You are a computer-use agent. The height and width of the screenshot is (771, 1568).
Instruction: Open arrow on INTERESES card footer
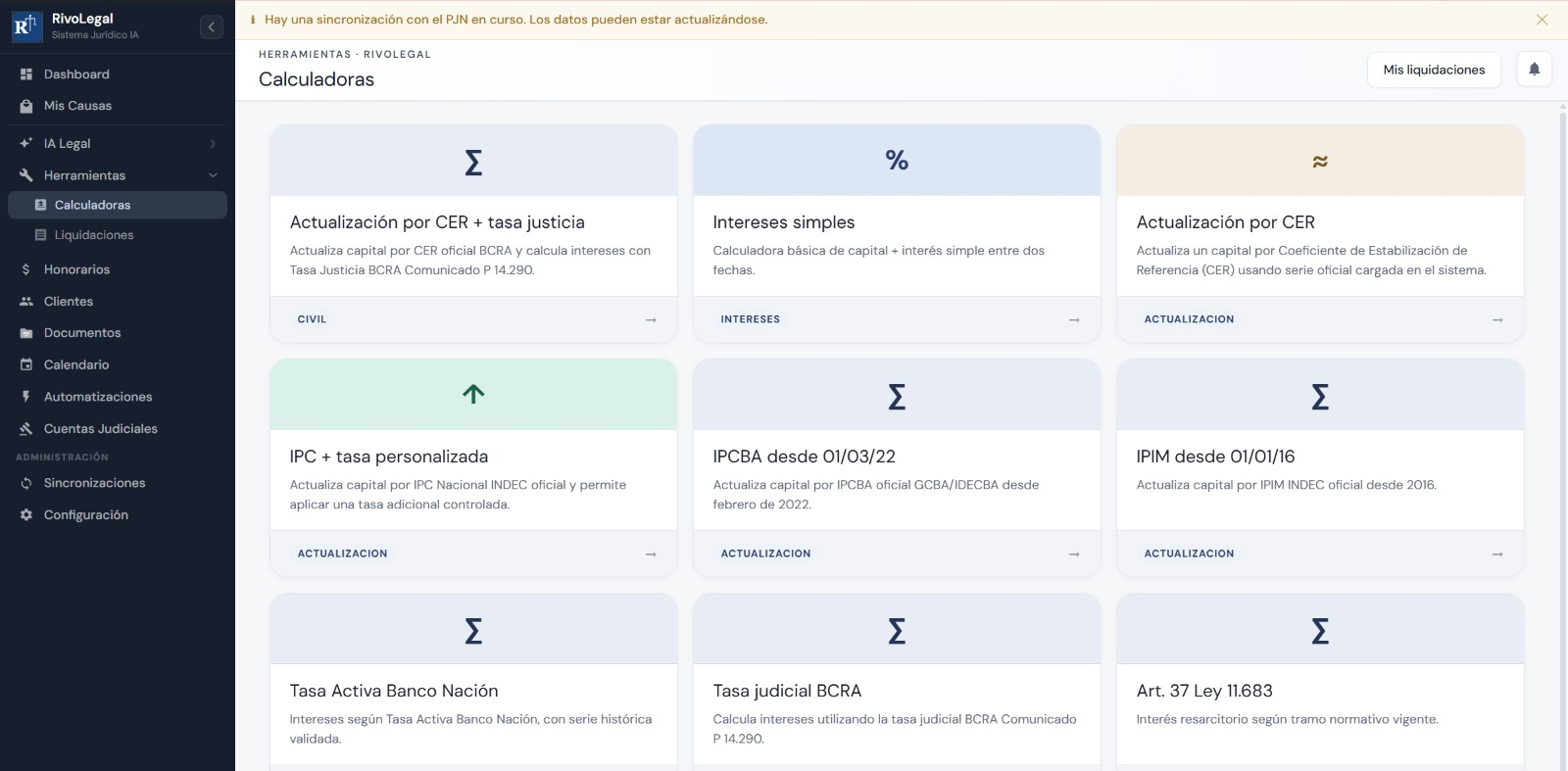tap(1074, 320)
